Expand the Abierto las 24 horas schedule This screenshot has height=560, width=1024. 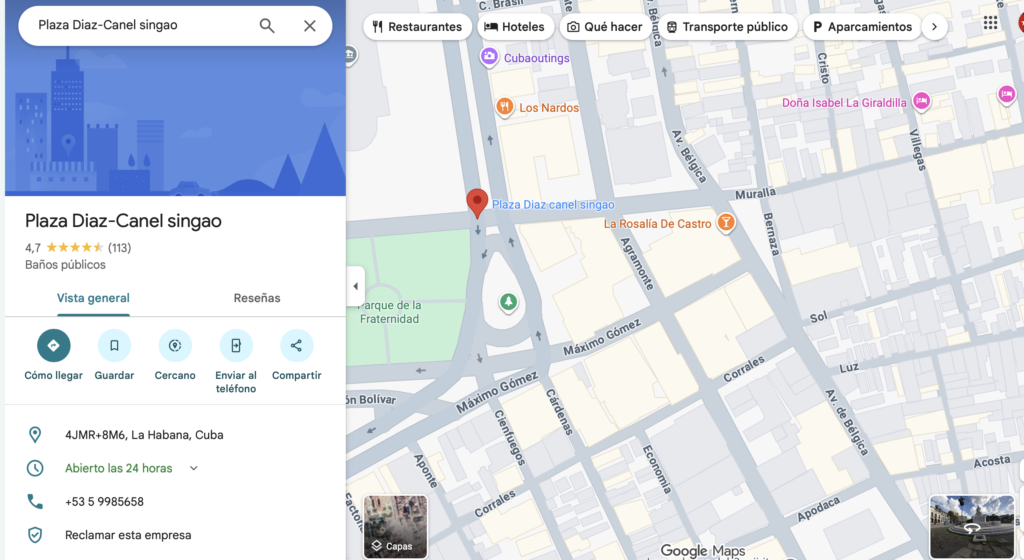[x=194, y=468]
